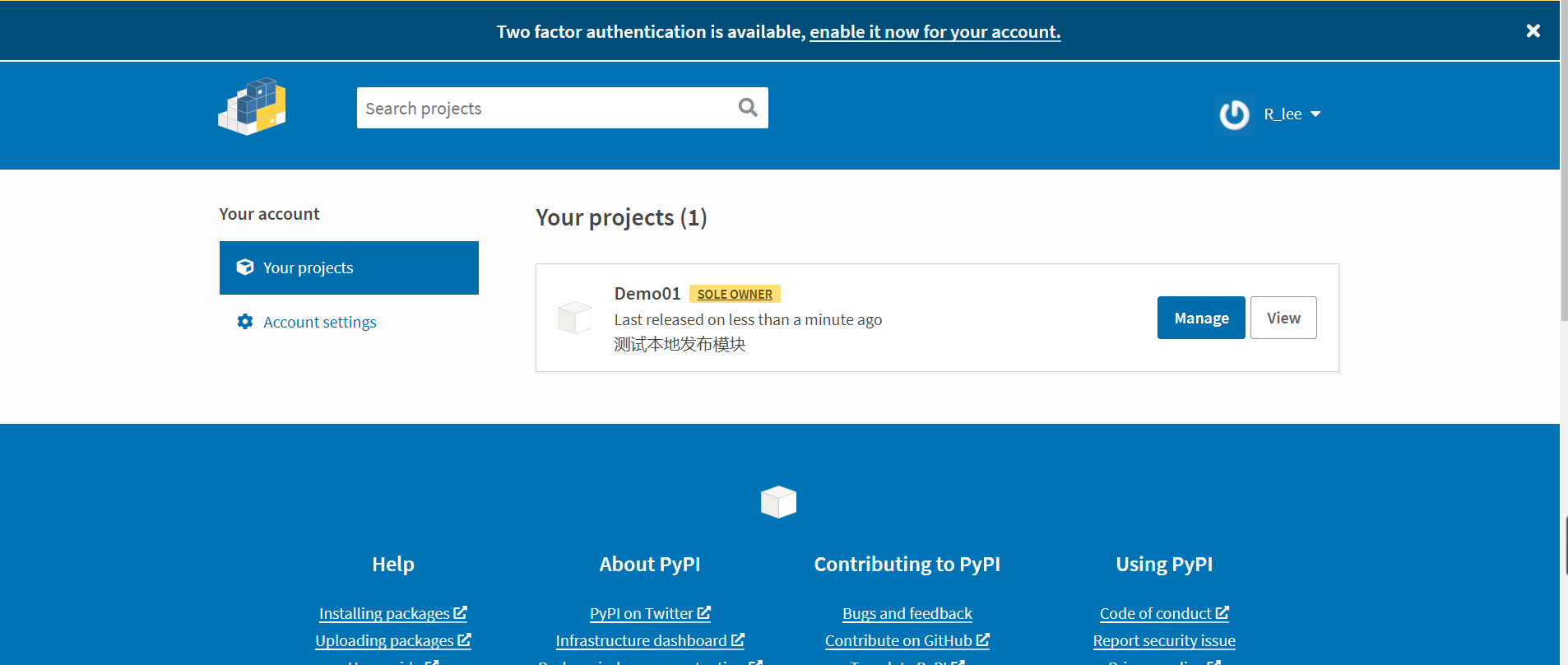Click the Contributing to PyPI footer heading
Image resolution: width=1568 pixels, height=665 pixels.
tap(907, 565)
